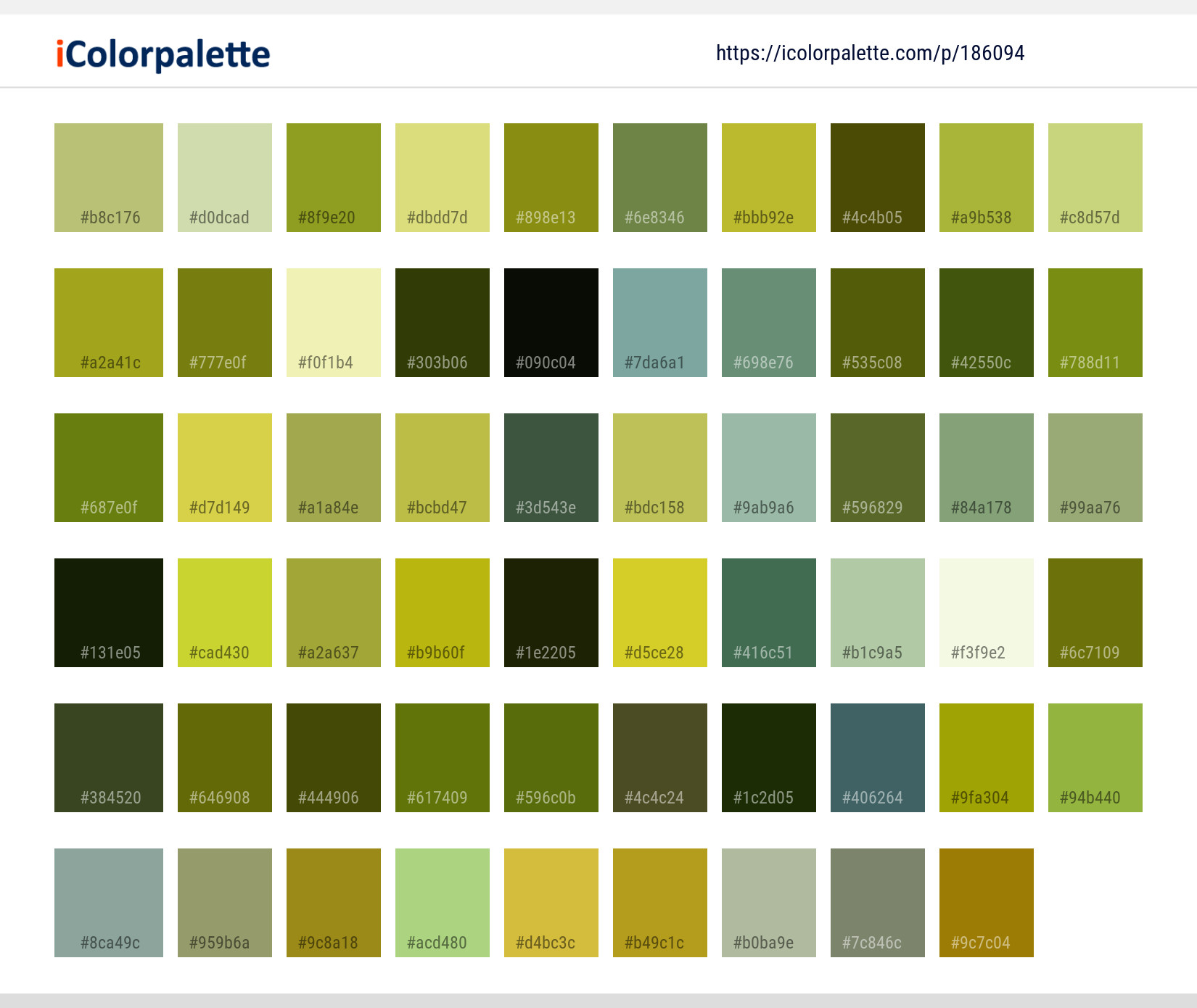Click the #42550c swatch
This screenshot has width=1197, height=1008.
987,323
